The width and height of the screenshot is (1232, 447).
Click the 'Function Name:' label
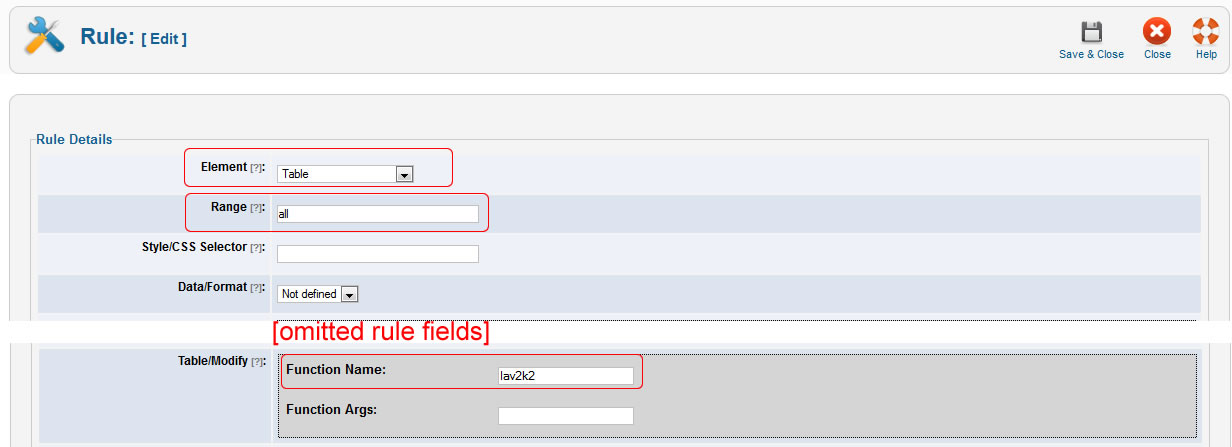tap(336, 370)
